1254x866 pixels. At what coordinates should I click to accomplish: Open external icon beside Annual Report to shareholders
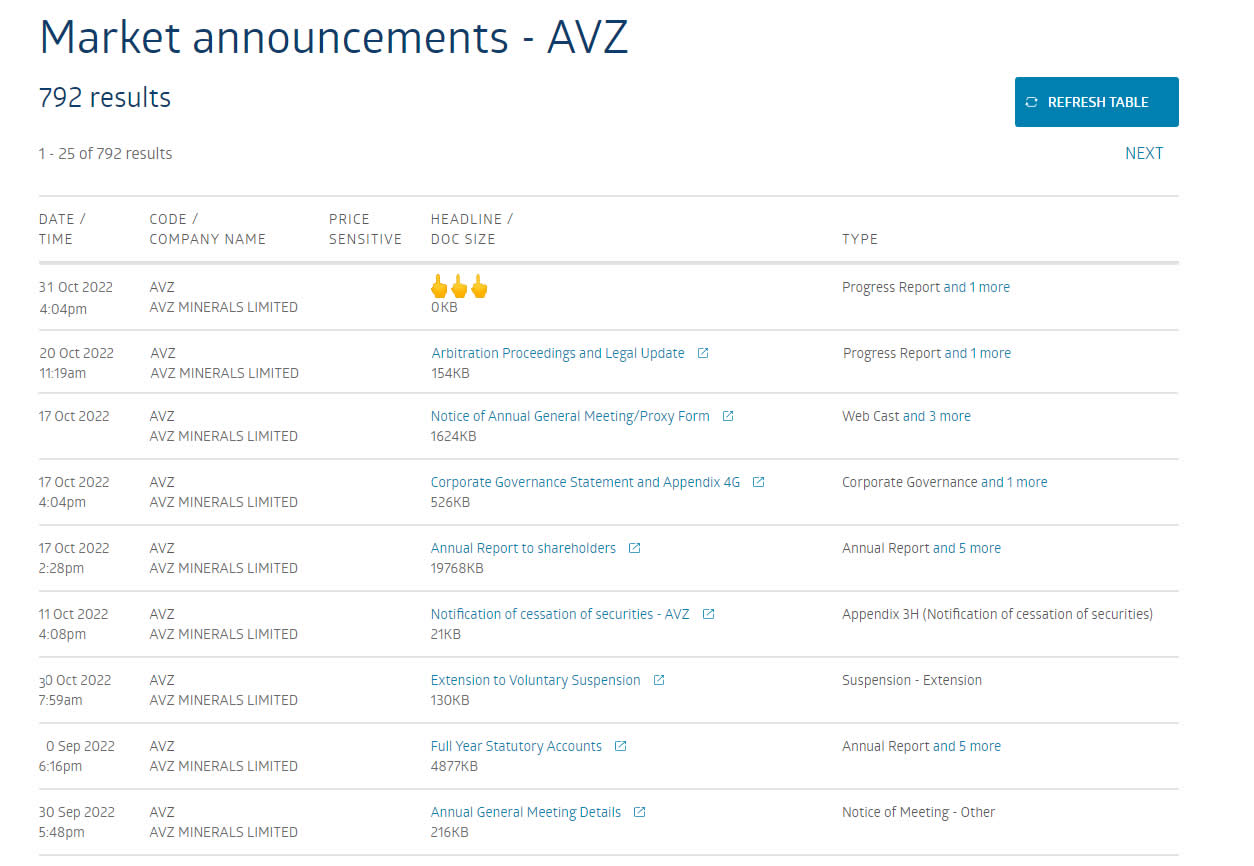[x=634, y=548]
